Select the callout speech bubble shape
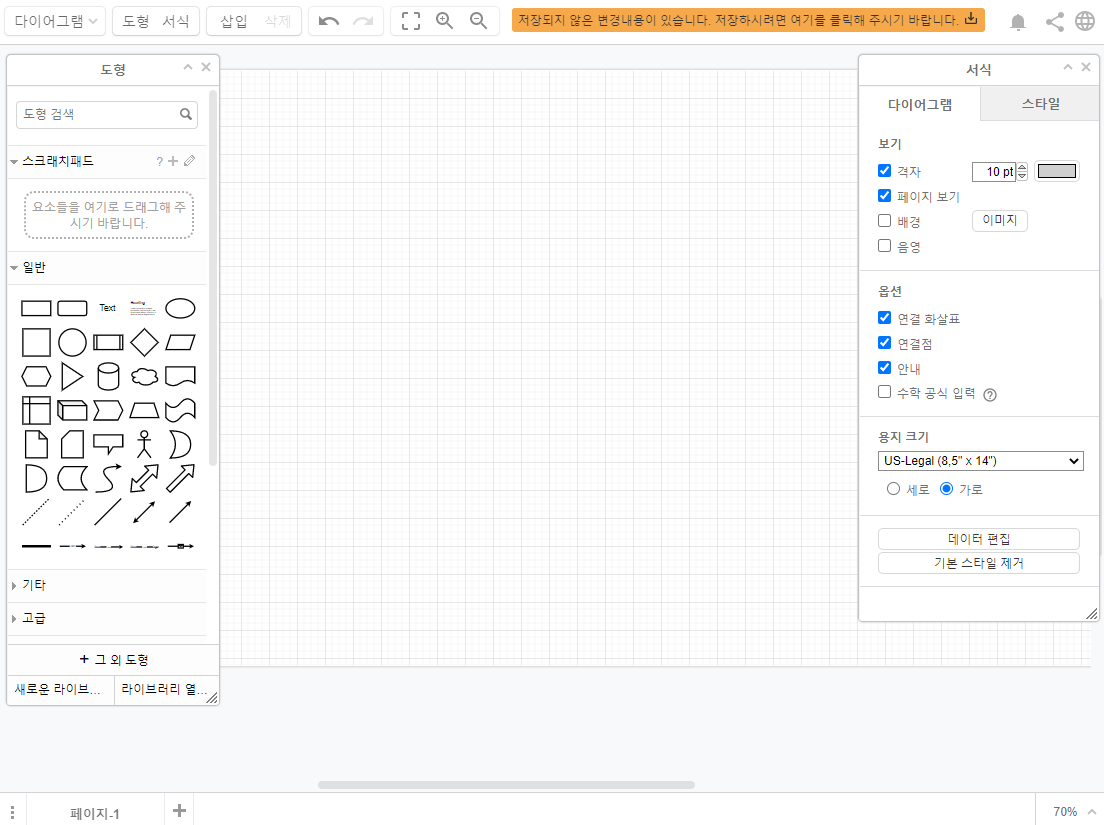This screenshot has height=825, width=1104. click(108, 444)
